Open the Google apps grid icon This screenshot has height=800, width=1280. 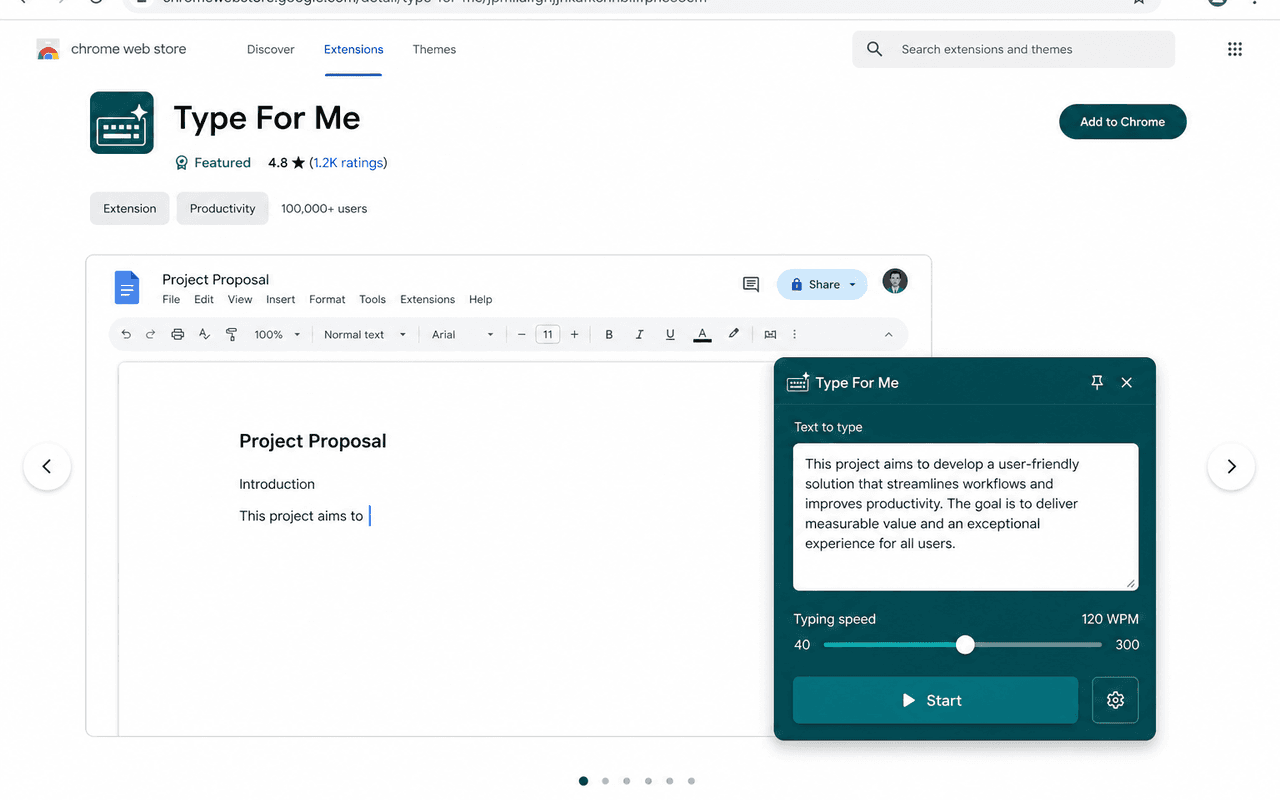tap(1234, 49)
